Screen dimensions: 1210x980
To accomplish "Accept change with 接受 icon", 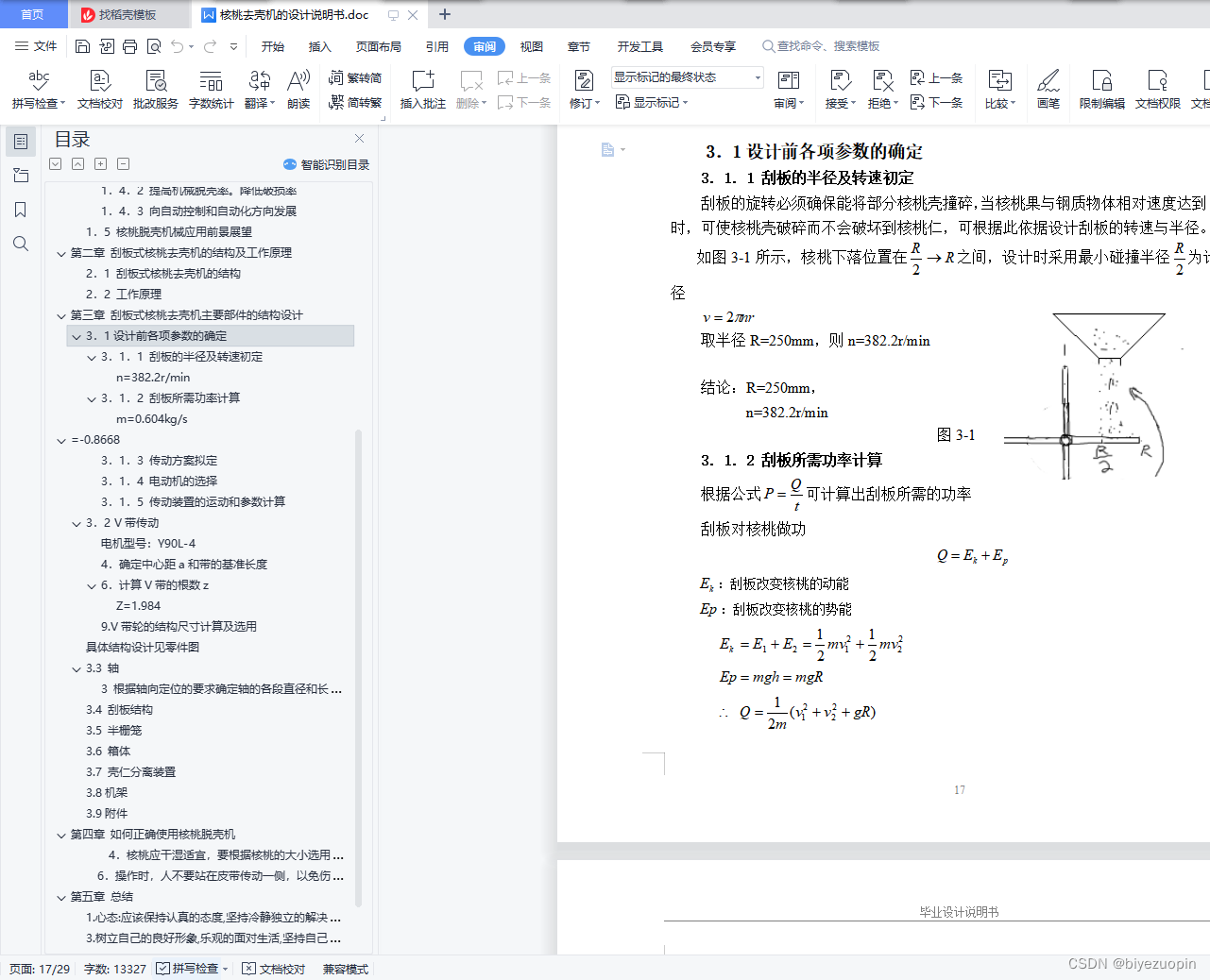I will coord(840,81).
